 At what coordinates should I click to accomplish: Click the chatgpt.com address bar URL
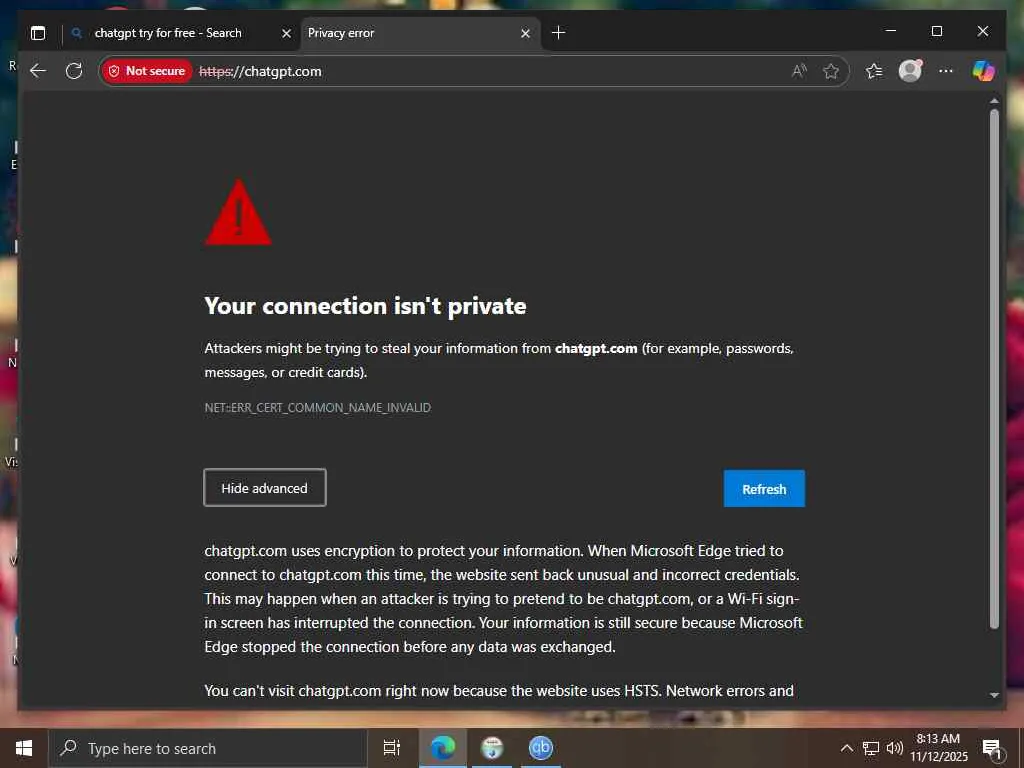[x=260, y=71]
